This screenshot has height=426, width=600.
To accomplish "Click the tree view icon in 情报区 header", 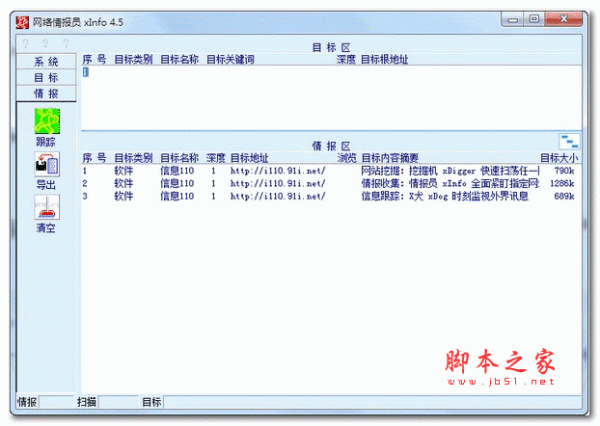I will click(569, 142).
